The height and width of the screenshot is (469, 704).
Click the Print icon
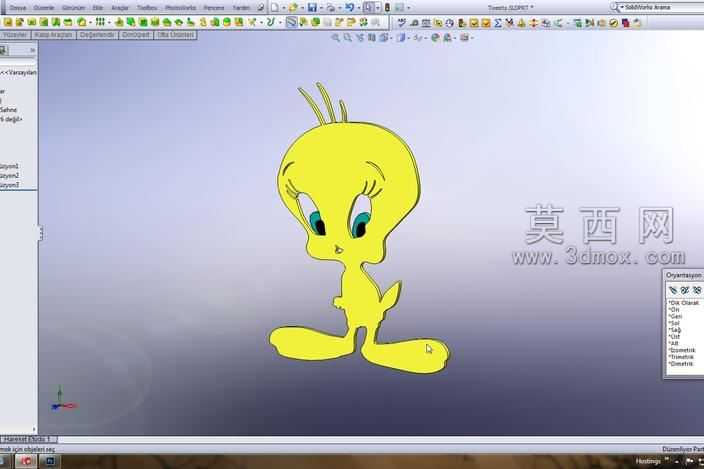pyautogui.click(x=331, y=8)
